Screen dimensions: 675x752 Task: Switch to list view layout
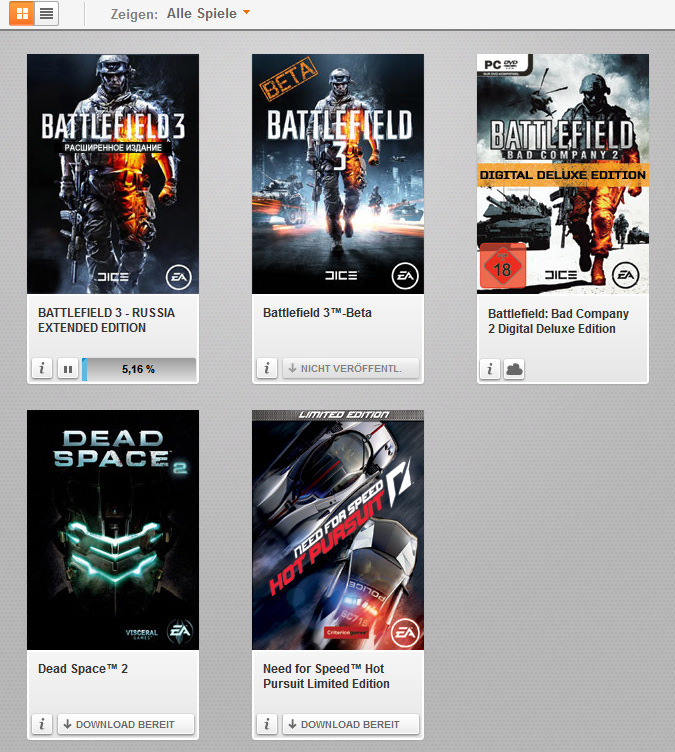pyautogui.click(x=47, y=13)
